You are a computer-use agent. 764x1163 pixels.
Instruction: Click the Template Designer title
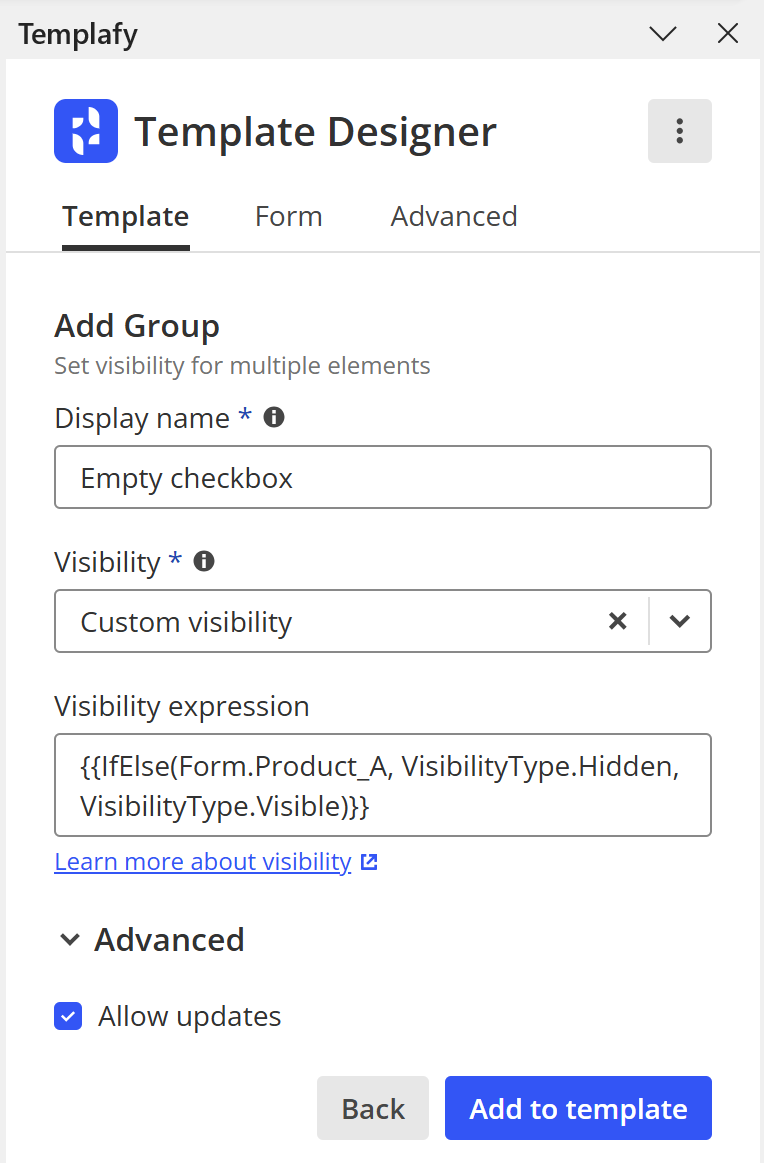pos(315,132)
